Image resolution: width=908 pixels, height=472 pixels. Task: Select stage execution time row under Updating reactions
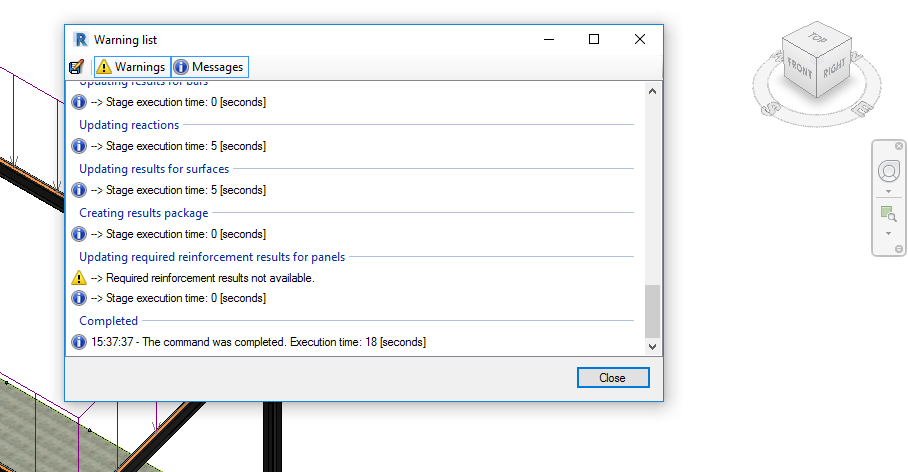point(178,146)
